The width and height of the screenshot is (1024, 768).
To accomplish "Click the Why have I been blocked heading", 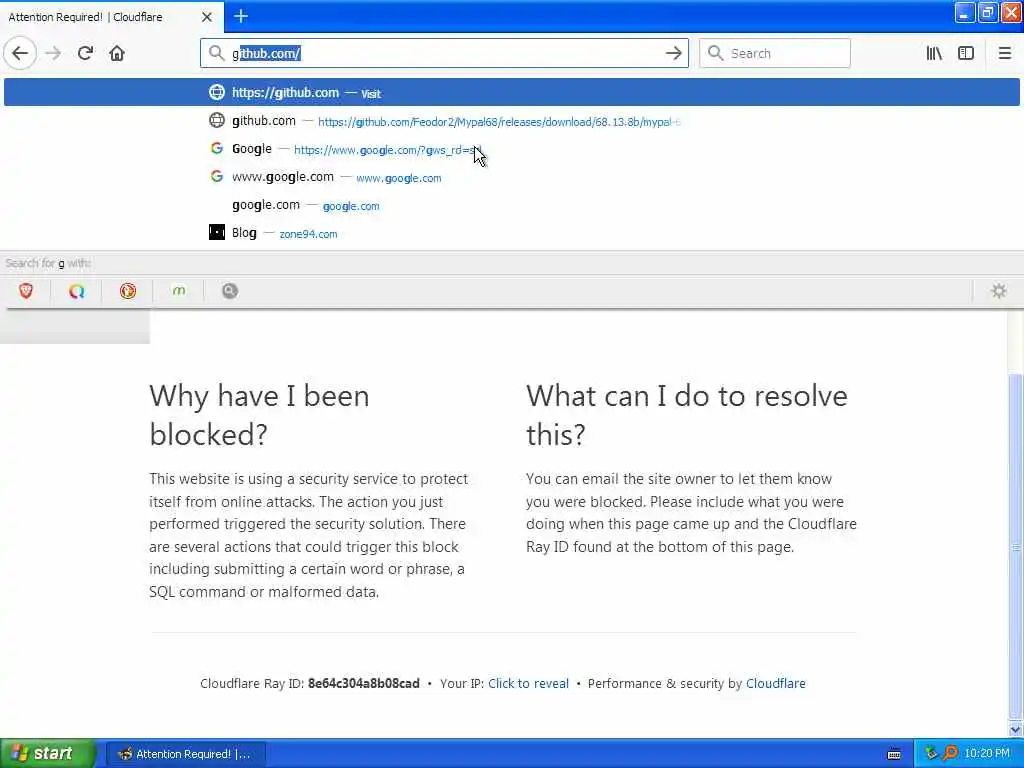I will pos(259,415).
